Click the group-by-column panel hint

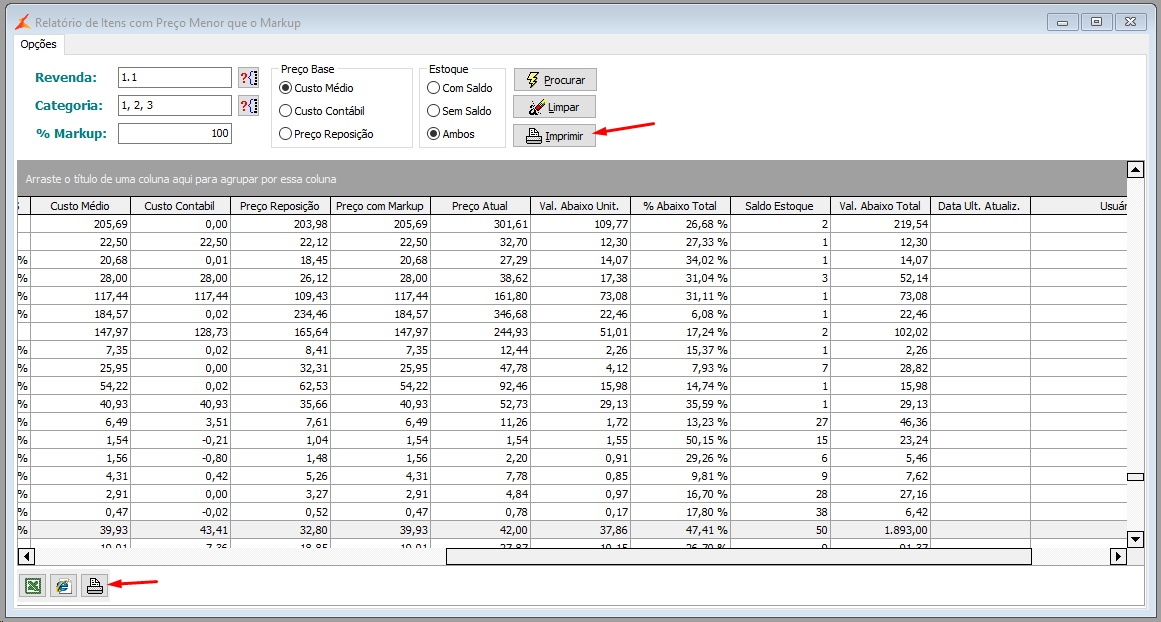click(x=181, y=179)
